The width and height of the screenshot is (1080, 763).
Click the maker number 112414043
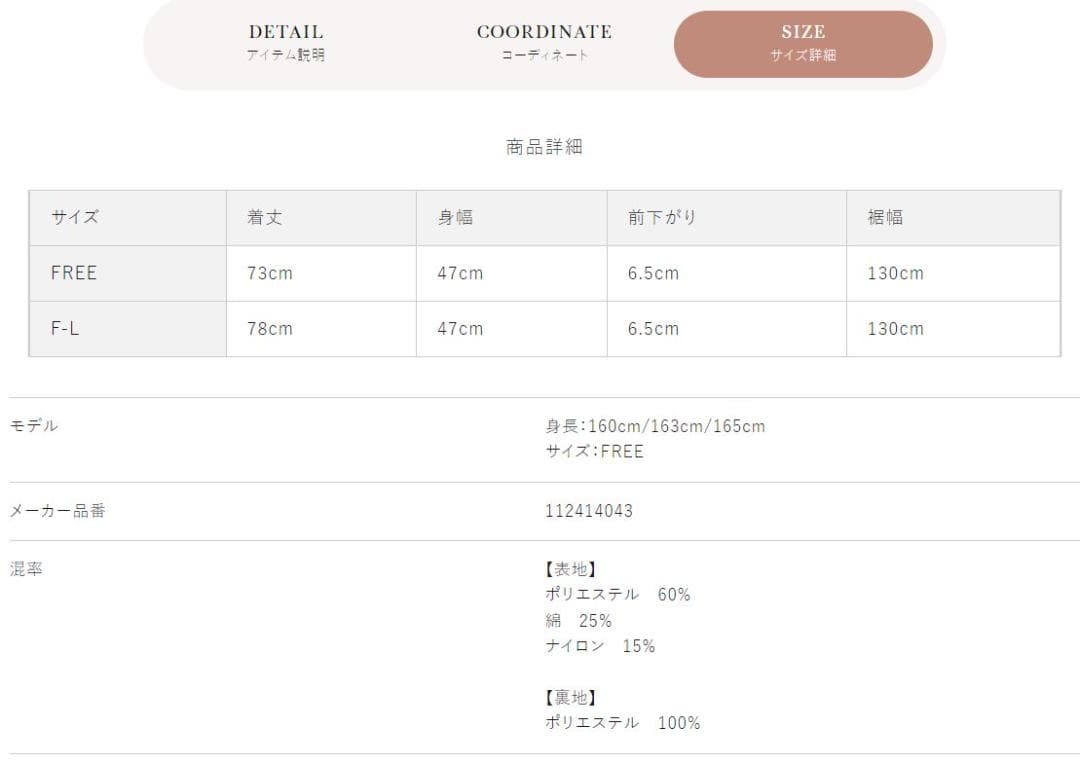coord(589,511)
